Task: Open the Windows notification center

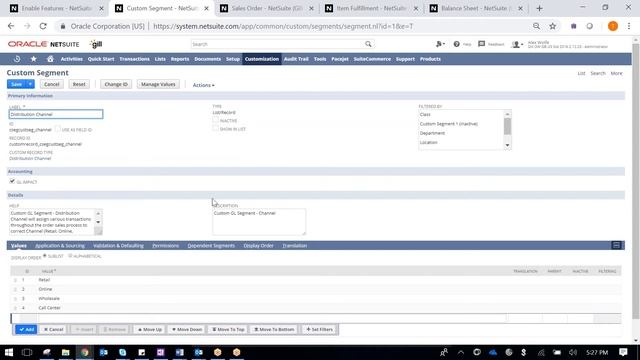Action: (x=623, y=352)
